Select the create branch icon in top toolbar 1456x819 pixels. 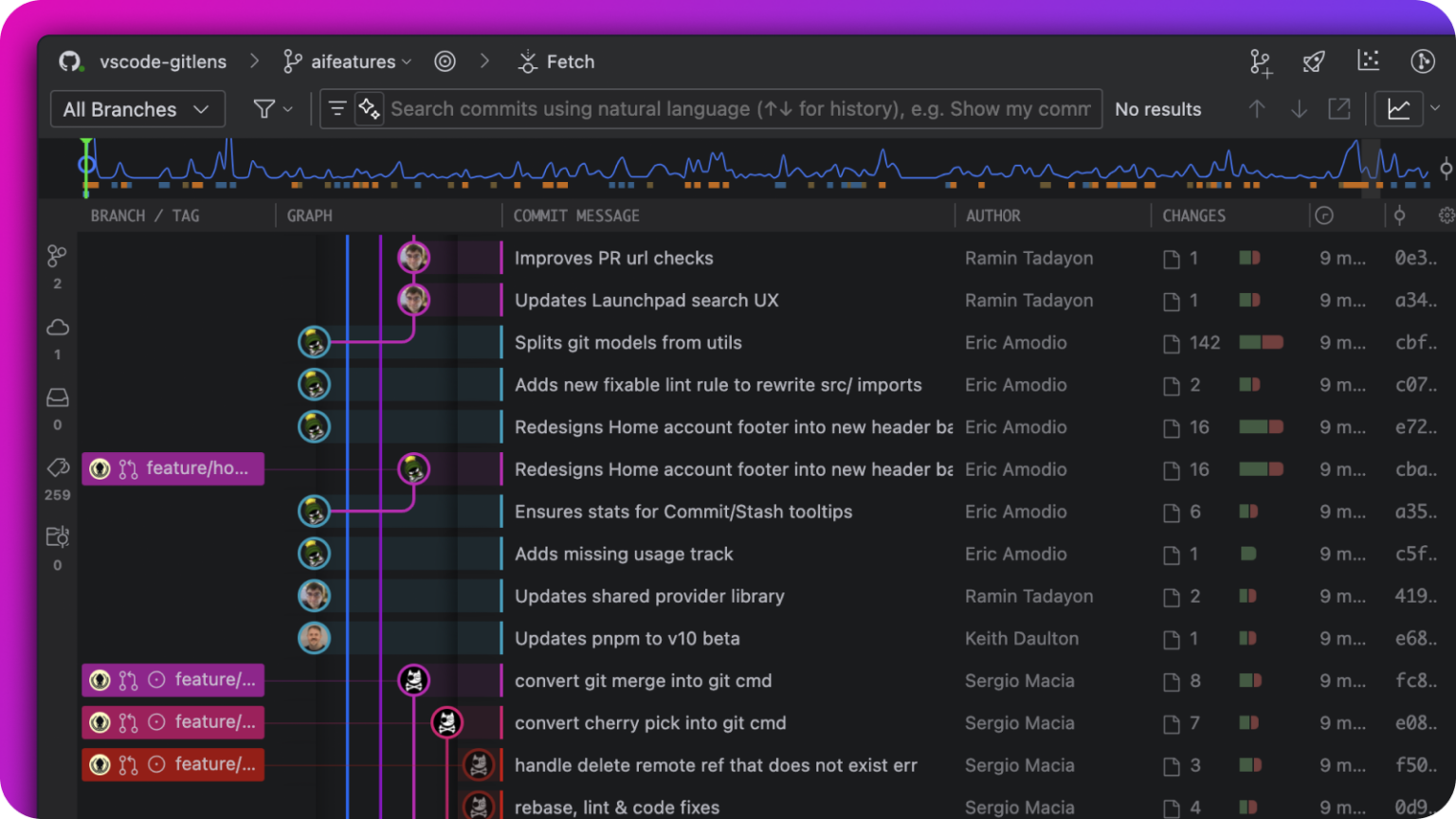pos(1261,61)
